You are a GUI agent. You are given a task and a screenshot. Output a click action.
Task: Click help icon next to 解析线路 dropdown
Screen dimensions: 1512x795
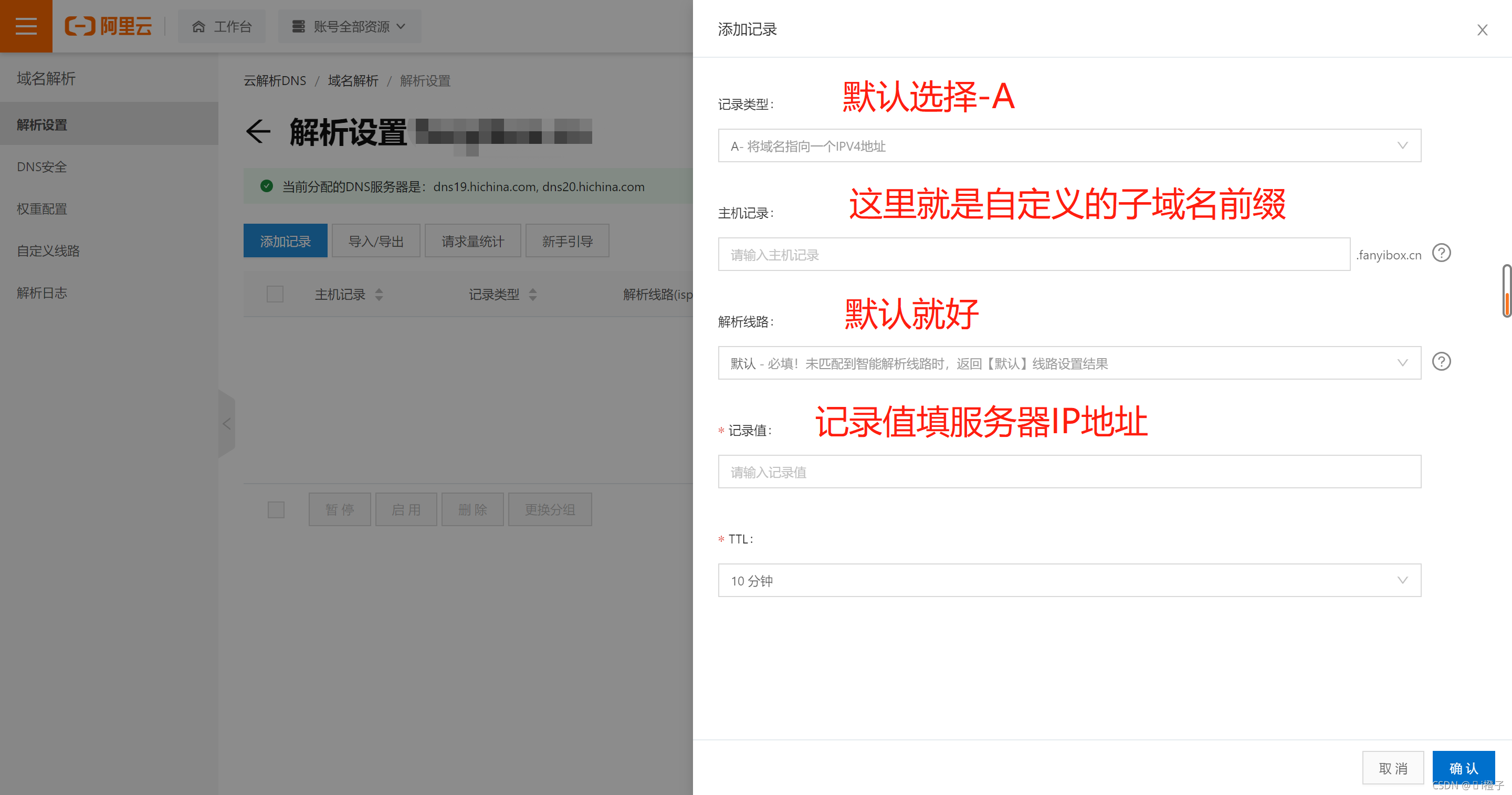tap(1441, 362)
